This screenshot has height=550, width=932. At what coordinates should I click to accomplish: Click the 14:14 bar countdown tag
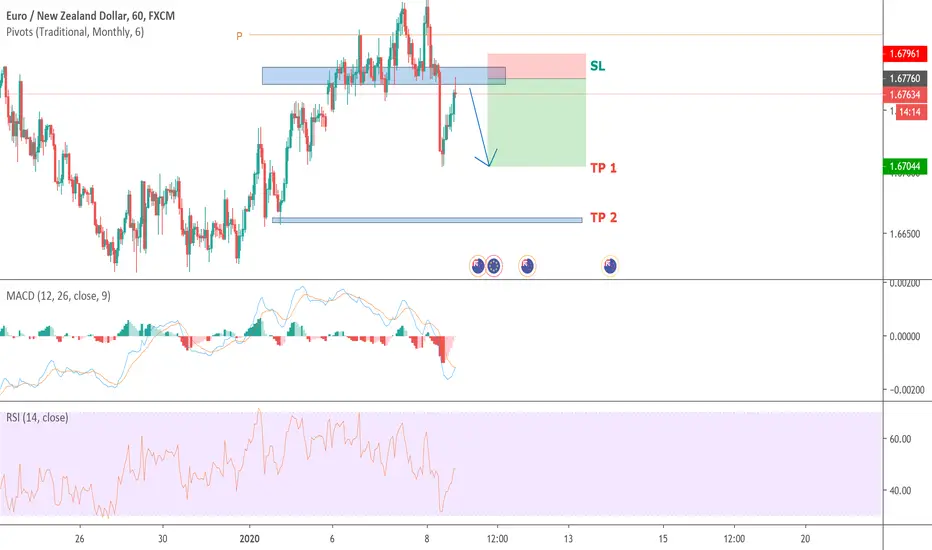click(x=910, y=112)
